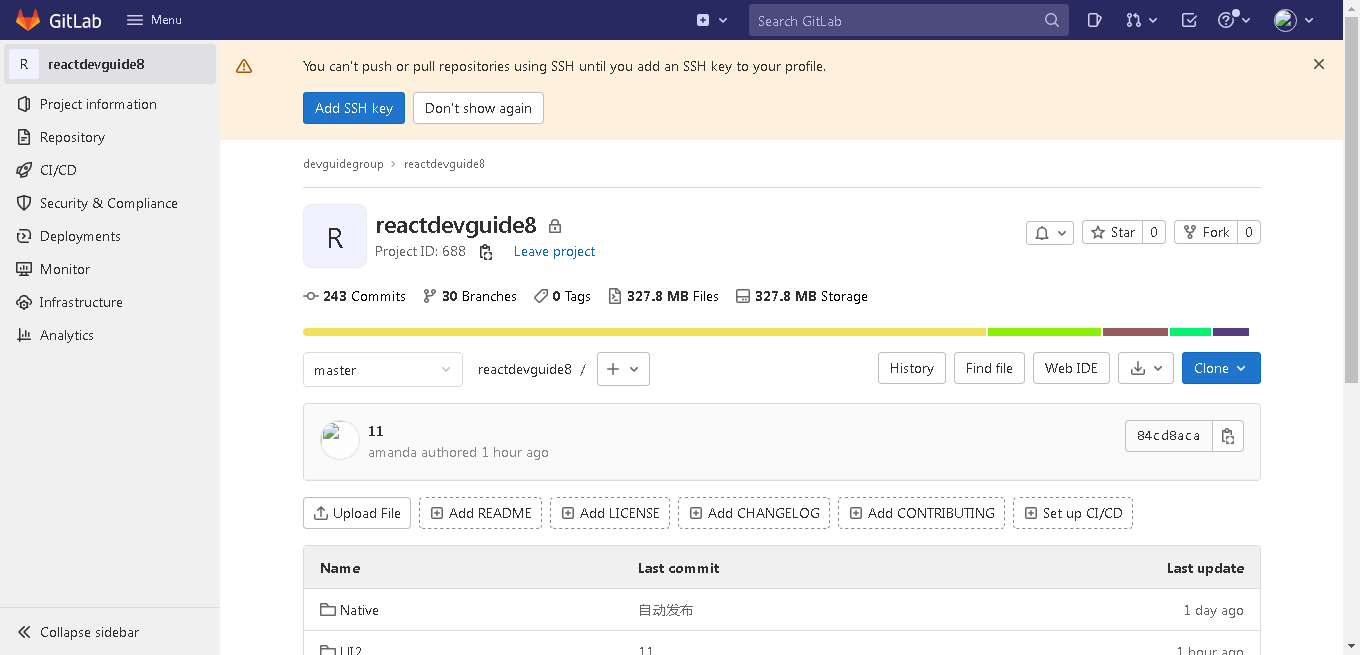Open the Web IDE
The width and height of the screenshot is (1360, 655).
(1071, 368)
